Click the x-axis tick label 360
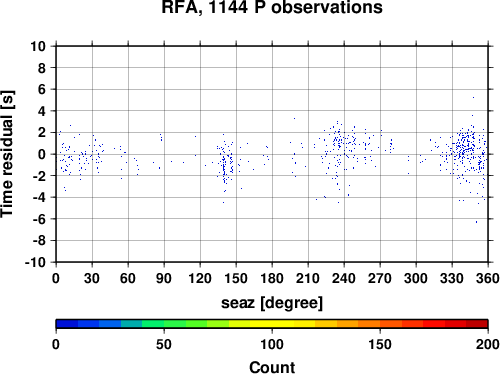Image resolution: width=500 pixels, height=374 pixels. point(488,278)
